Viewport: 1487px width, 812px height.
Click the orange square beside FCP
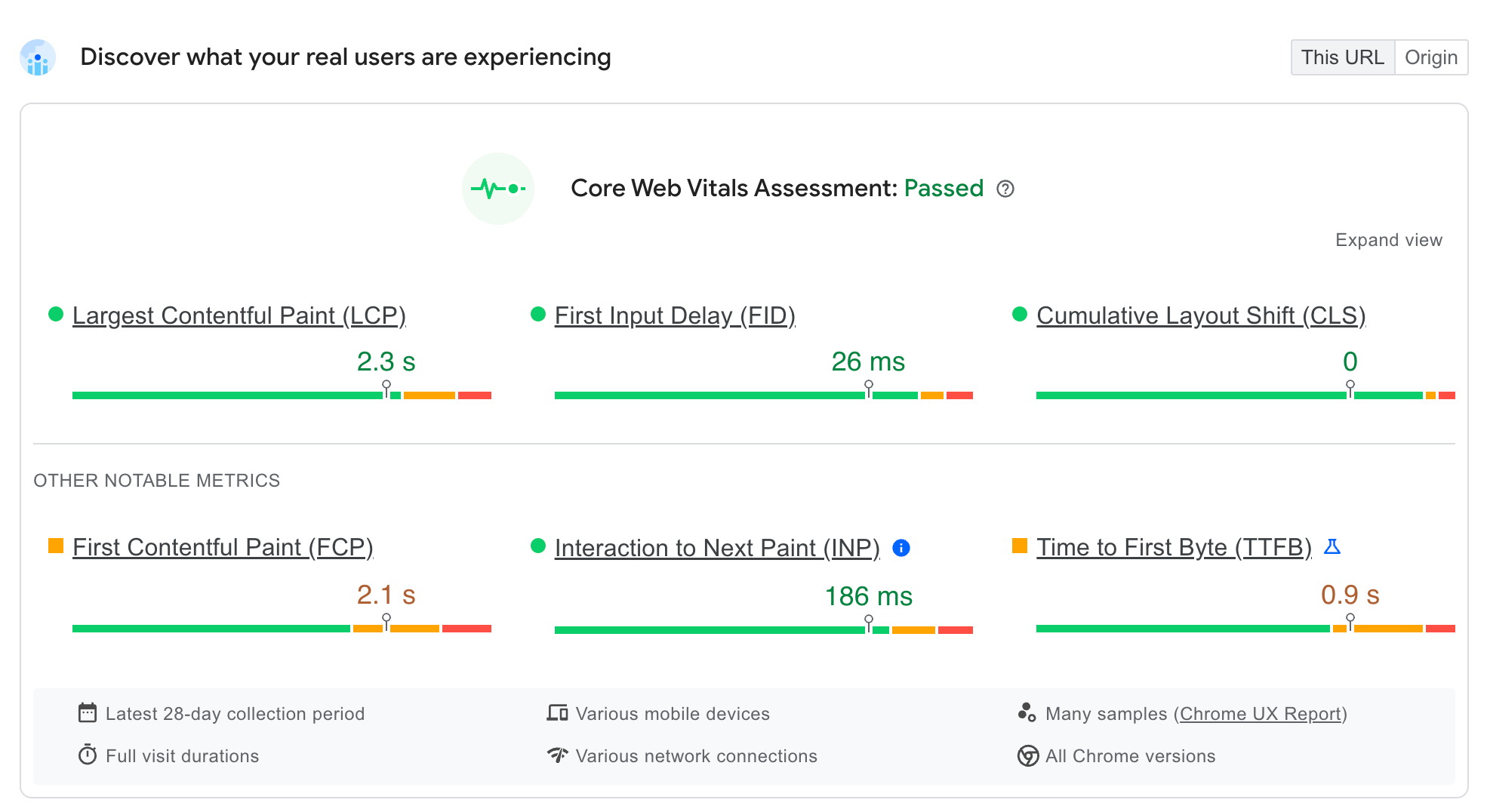click(x=55, y=545)
